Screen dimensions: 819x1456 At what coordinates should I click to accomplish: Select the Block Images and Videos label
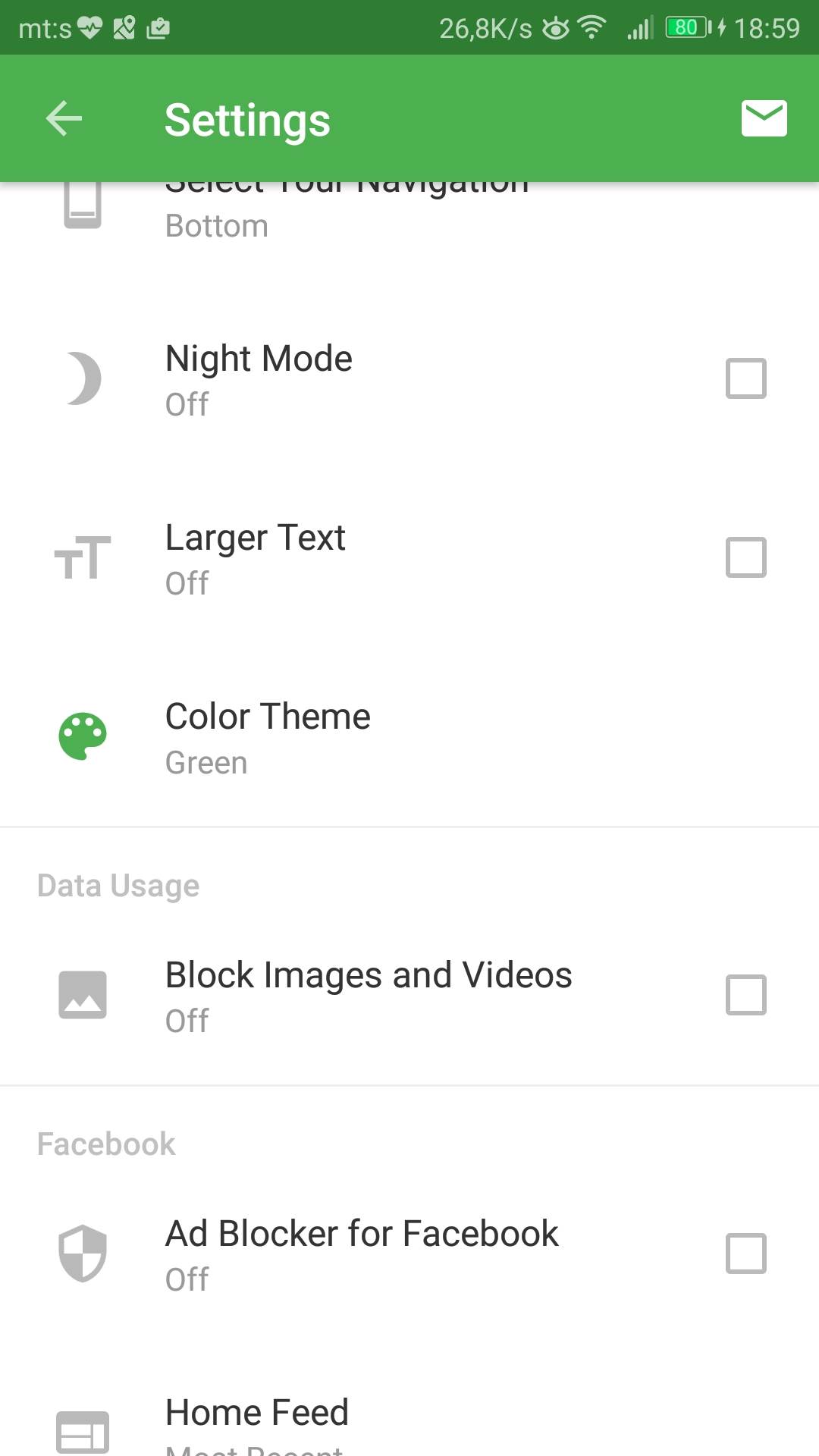coord(369,976)
